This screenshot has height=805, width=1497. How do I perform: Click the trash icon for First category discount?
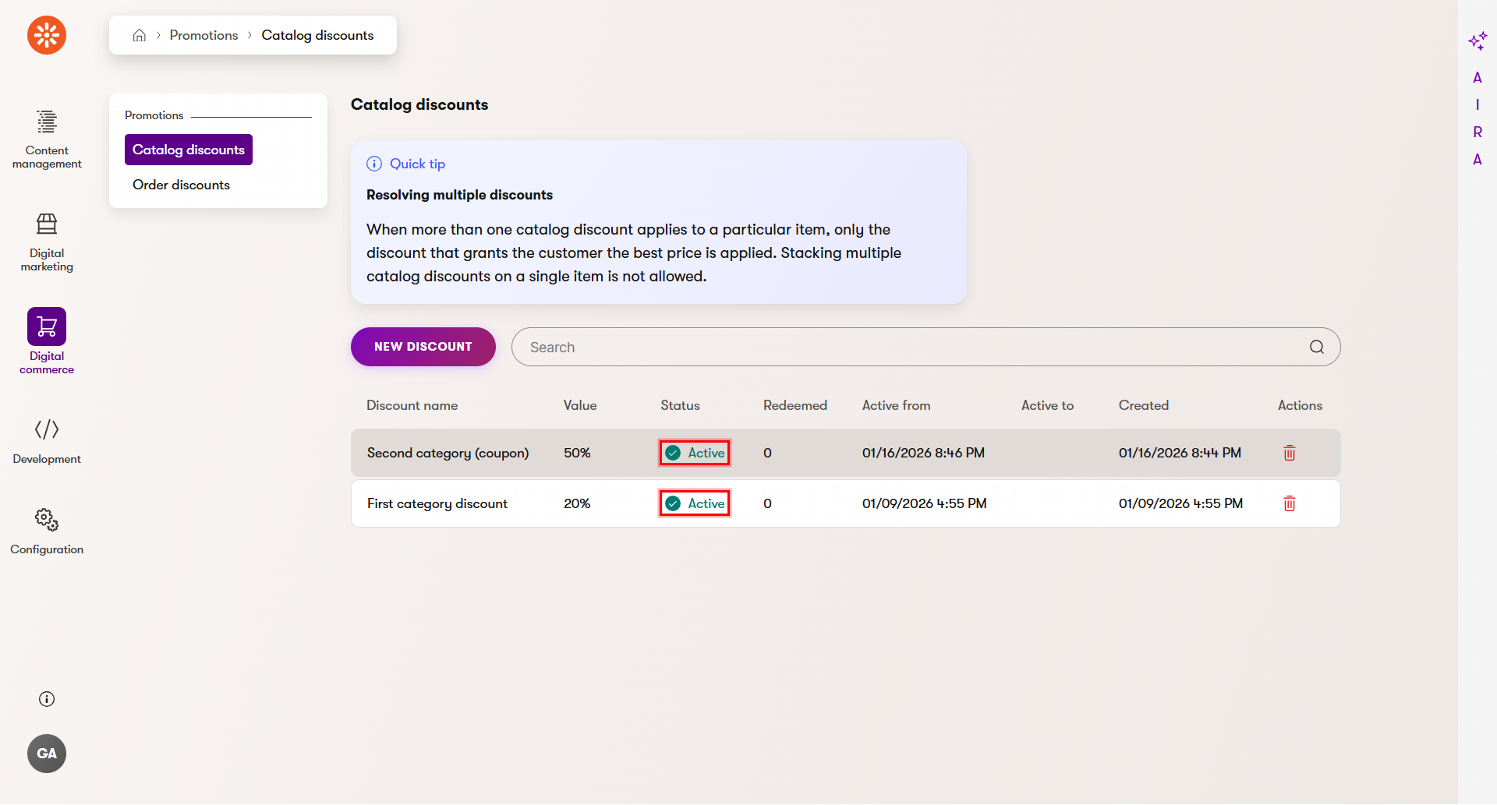click(1289, 503)
